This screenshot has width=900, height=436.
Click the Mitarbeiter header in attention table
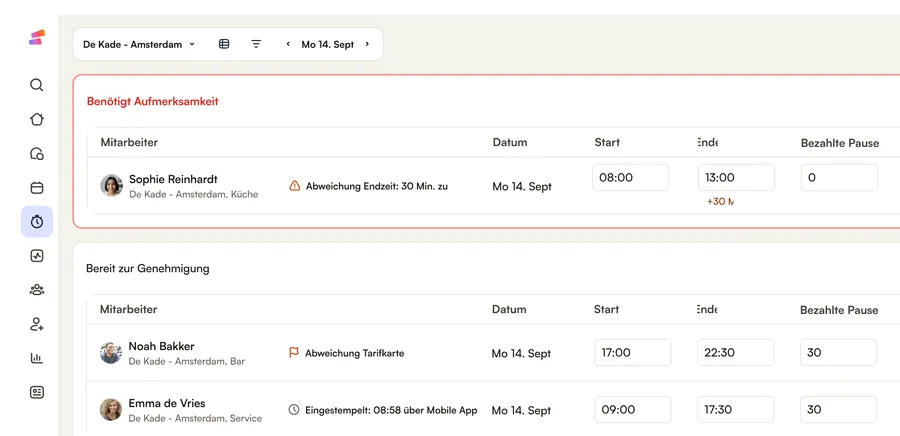(129, 142)
